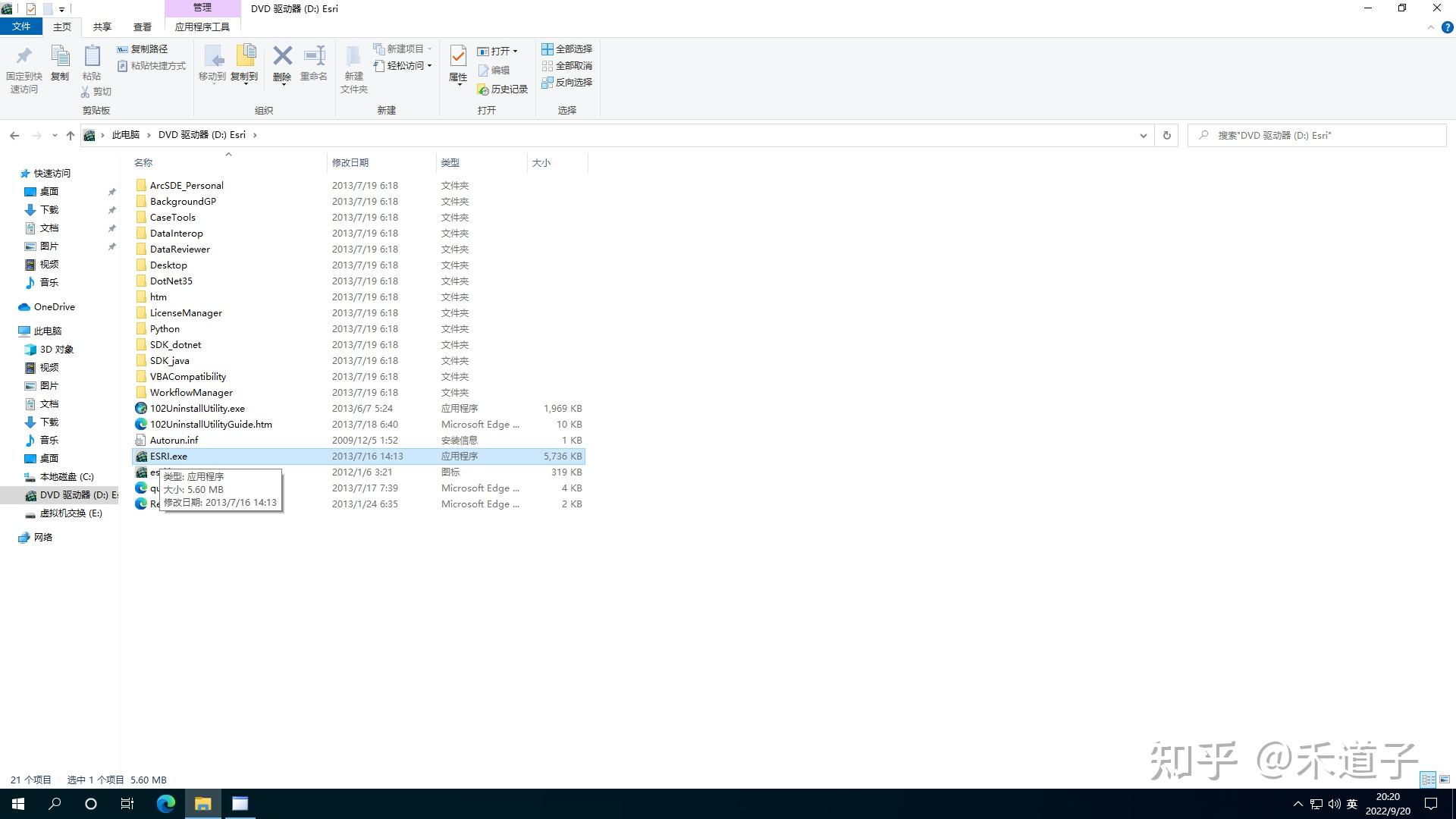Image resolution: width=1456 pixels, height=819 pixels.
Task: Select OneDrive in navigation pane
Action: [x=55, y=307]
